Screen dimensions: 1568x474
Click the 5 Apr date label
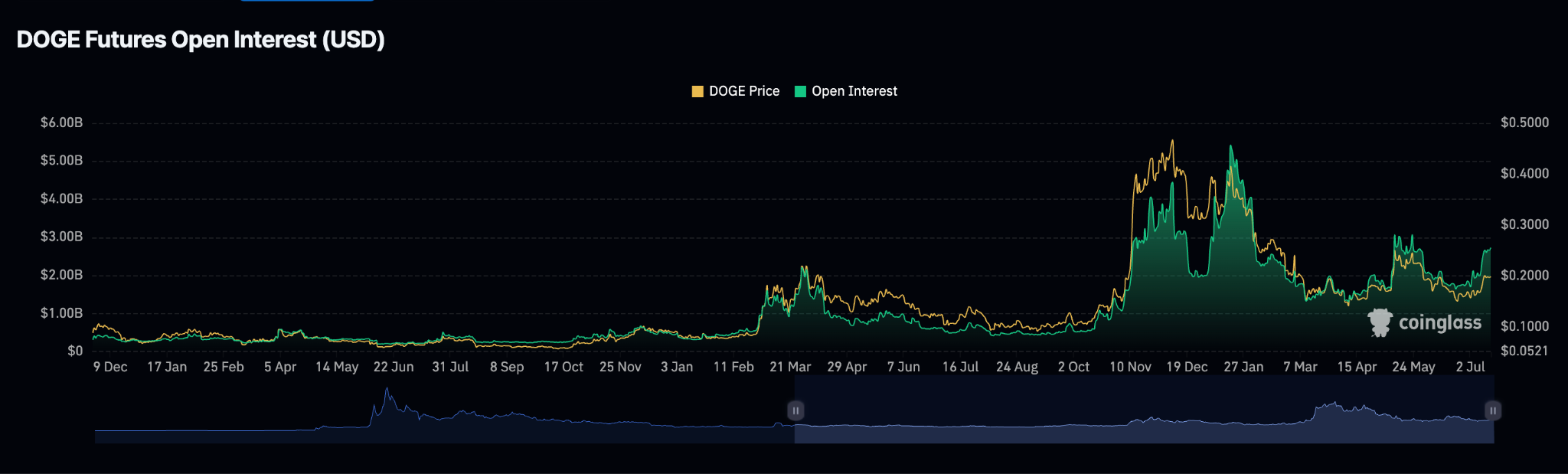pyautogui.click(x=280, y=367)
